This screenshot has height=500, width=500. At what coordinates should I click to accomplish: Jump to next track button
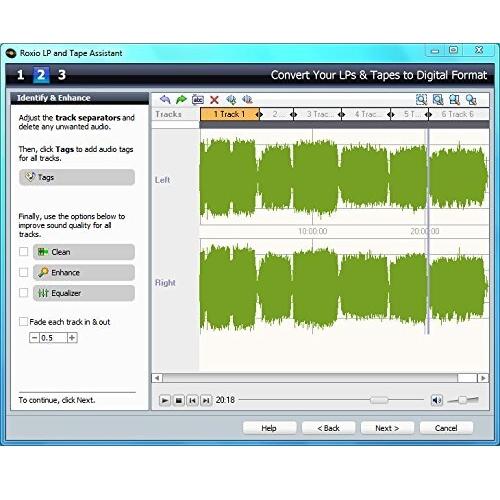point(206,400)
